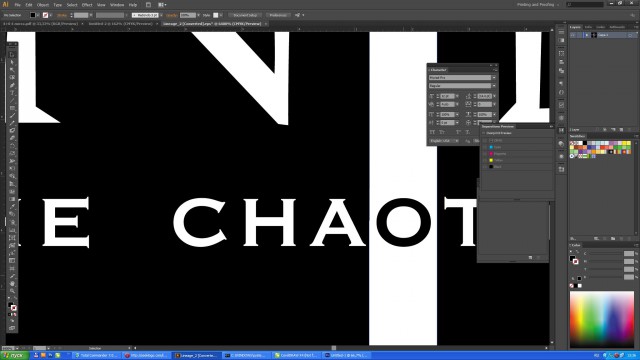The height and width of the screenshot is (360, 640).
Task: Click the CMYK spectrum in Color panel
Action: coord(602,319)
